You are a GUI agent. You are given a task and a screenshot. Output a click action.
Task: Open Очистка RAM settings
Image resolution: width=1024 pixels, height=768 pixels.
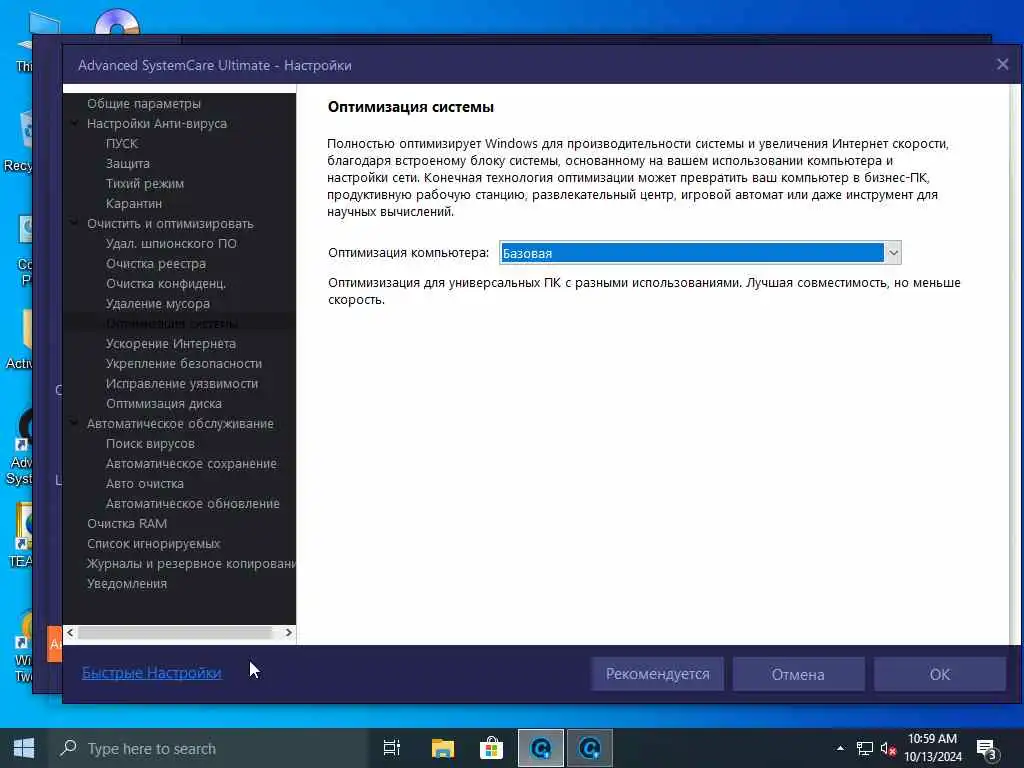[x=127, y=523]
